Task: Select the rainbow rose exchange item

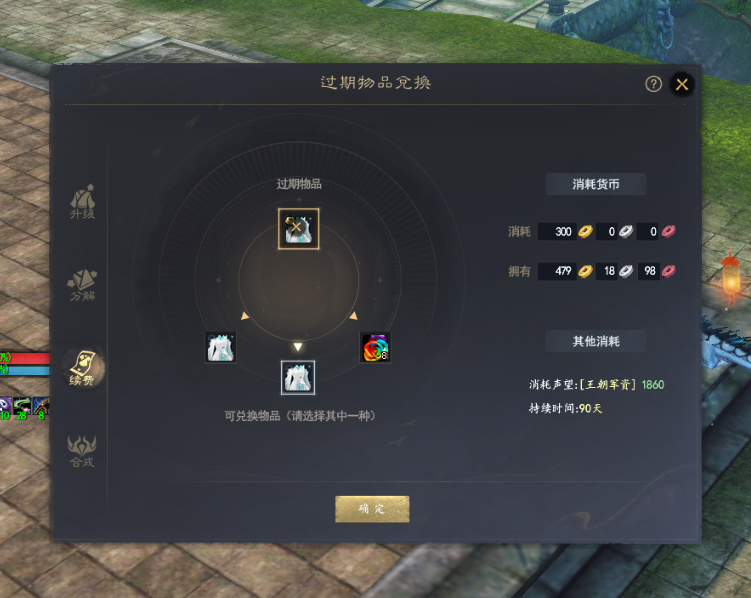Action: pyautogui.click(x=375, y=348)
